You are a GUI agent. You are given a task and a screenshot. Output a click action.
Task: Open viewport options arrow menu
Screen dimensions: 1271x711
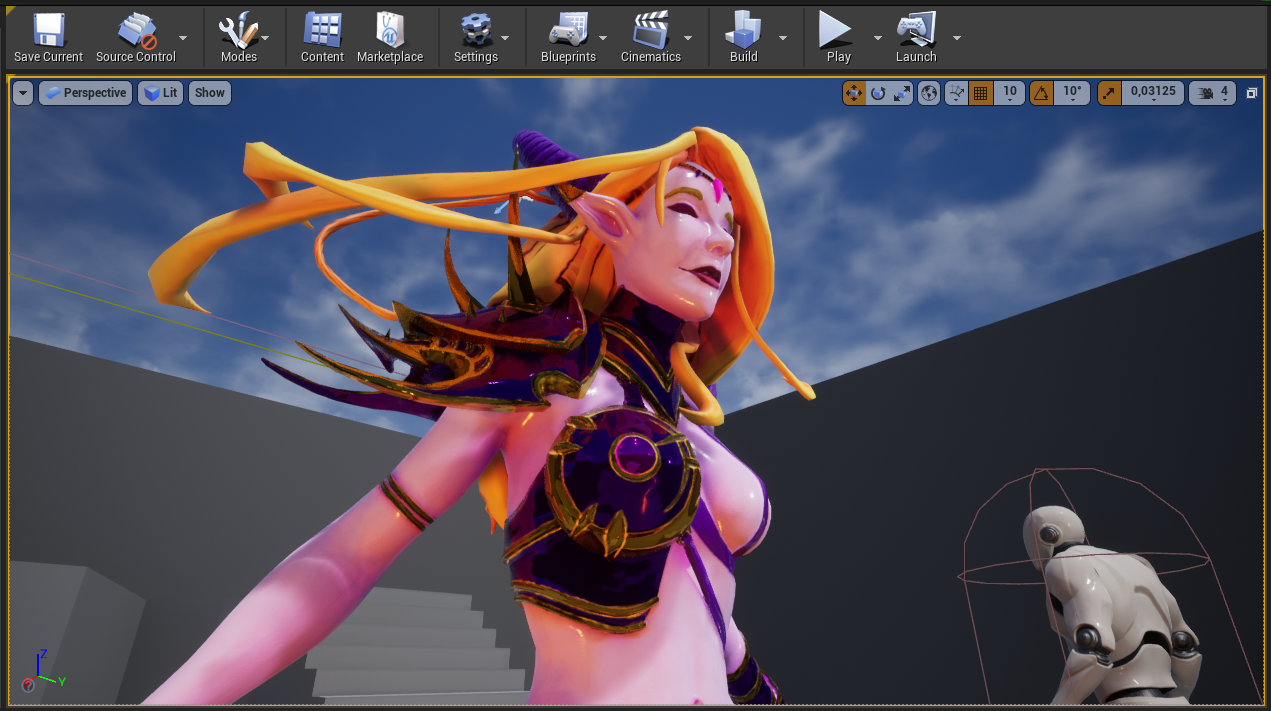(x=23, y=93)
